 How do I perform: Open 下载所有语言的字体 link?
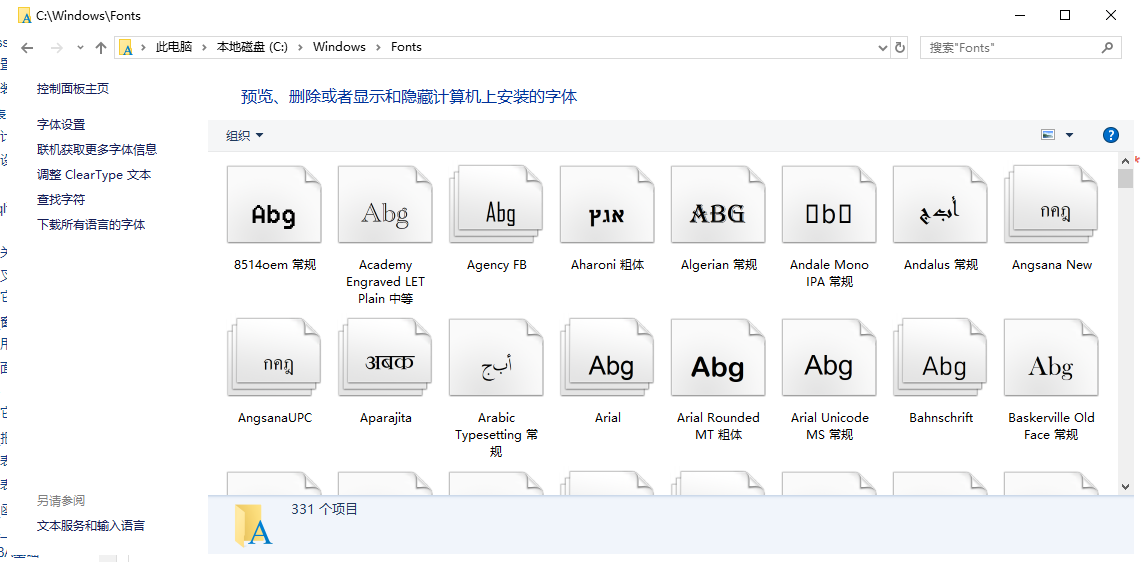[91, 225]
